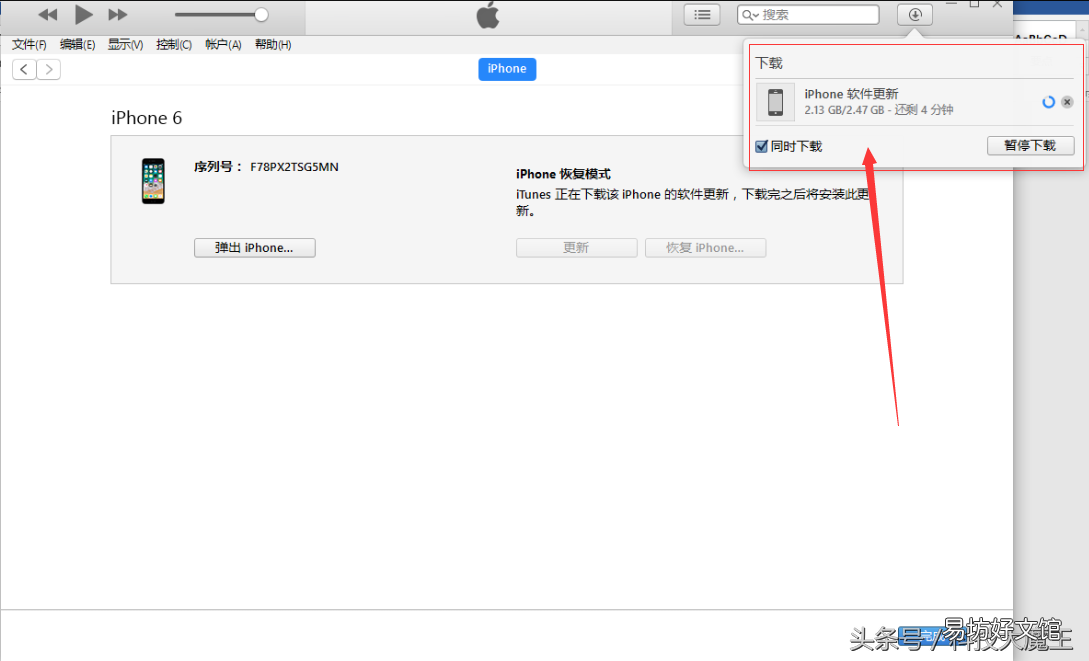1089x661 pixels.
Task: Click the 序列号 label
Action: coord(218,167)
